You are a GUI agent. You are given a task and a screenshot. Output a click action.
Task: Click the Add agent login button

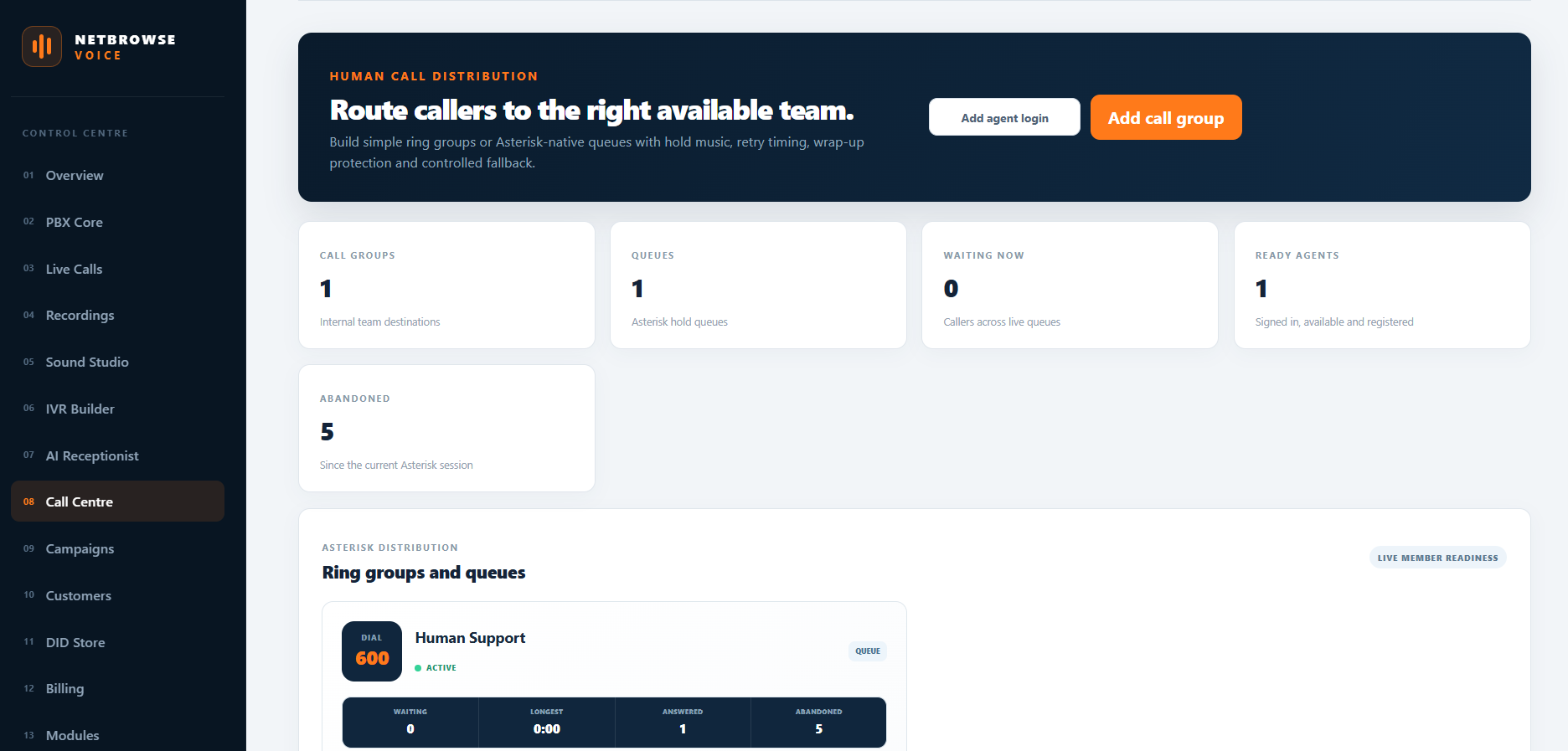point(1004,117)
